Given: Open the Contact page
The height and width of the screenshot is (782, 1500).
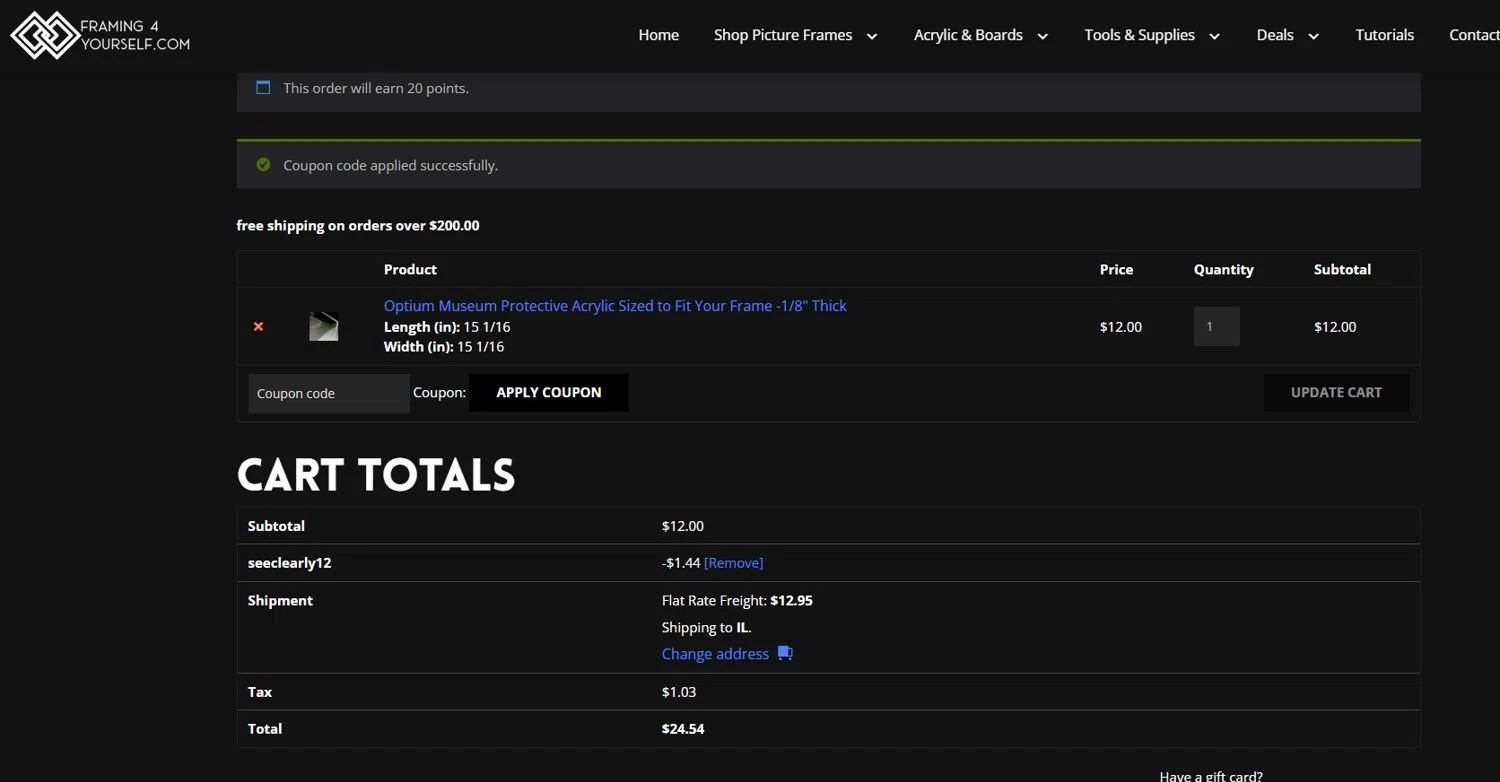Looking at the screenshot, I should click(x=1474, y=35).
